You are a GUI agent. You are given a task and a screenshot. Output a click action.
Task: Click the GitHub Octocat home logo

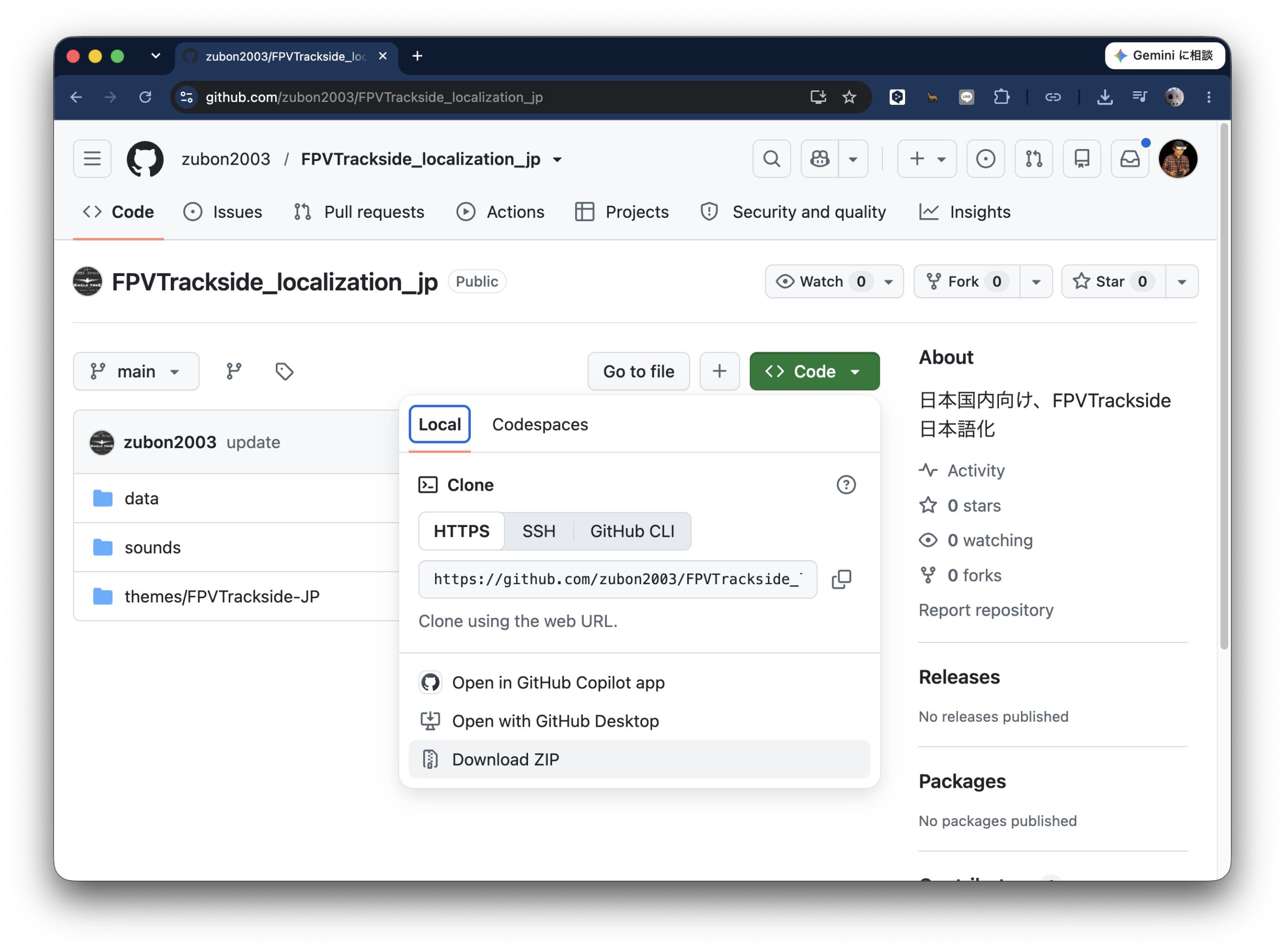tap(145, 159)
